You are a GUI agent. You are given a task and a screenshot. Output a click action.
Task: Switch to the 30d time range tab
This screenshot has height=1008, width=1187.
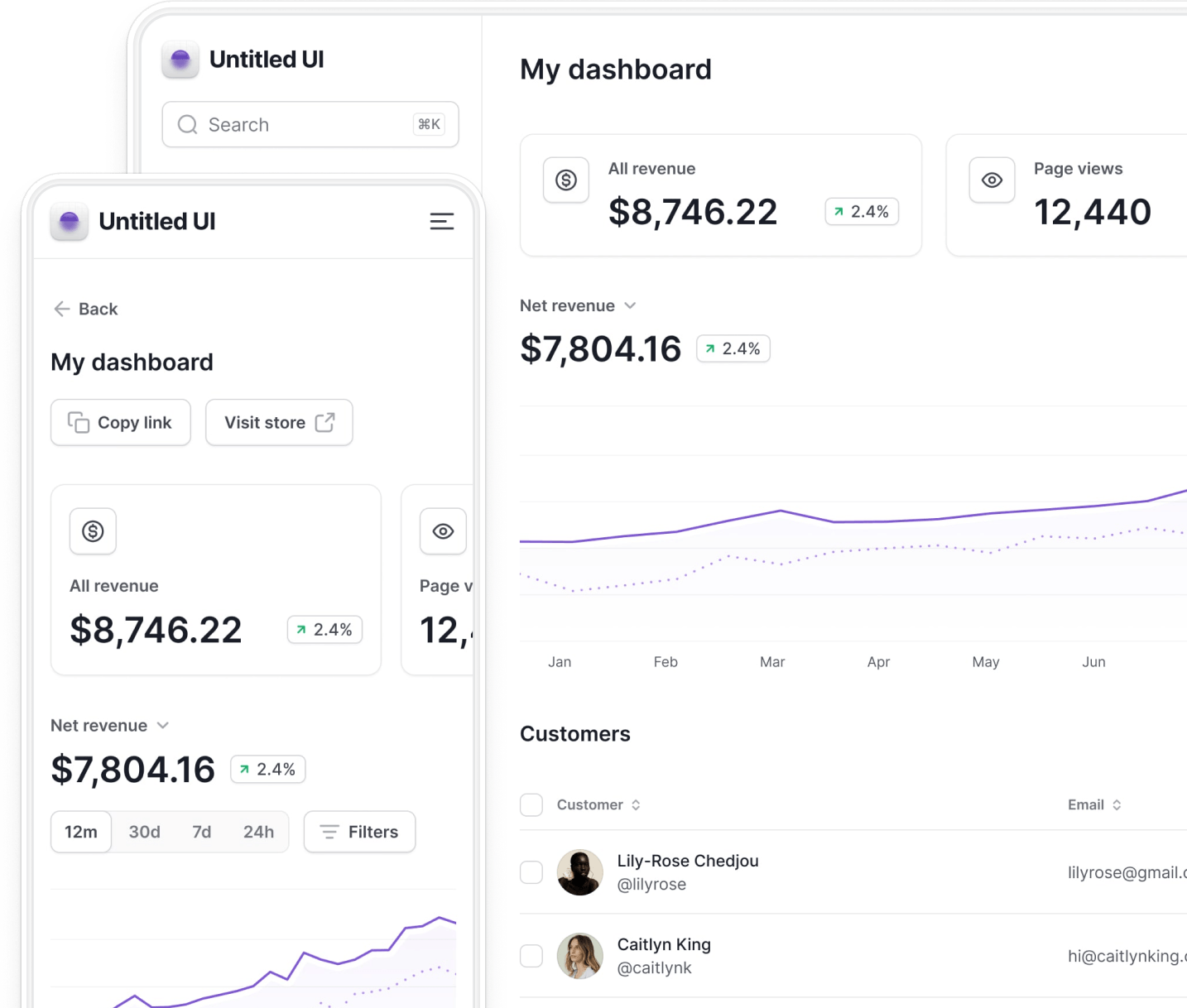tap(144, 832)
